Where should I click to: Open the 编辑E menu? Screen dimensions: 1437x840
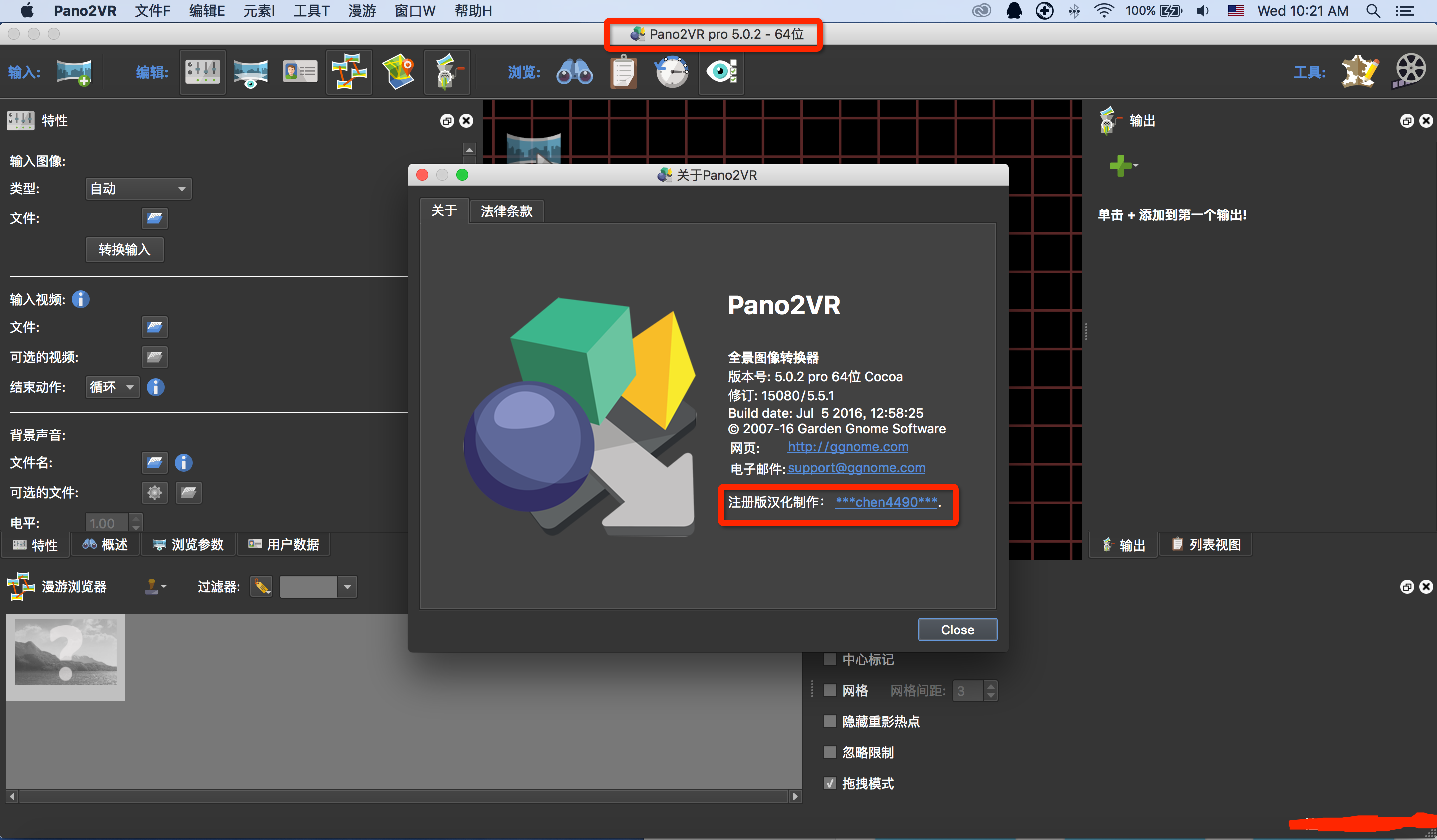207,11
